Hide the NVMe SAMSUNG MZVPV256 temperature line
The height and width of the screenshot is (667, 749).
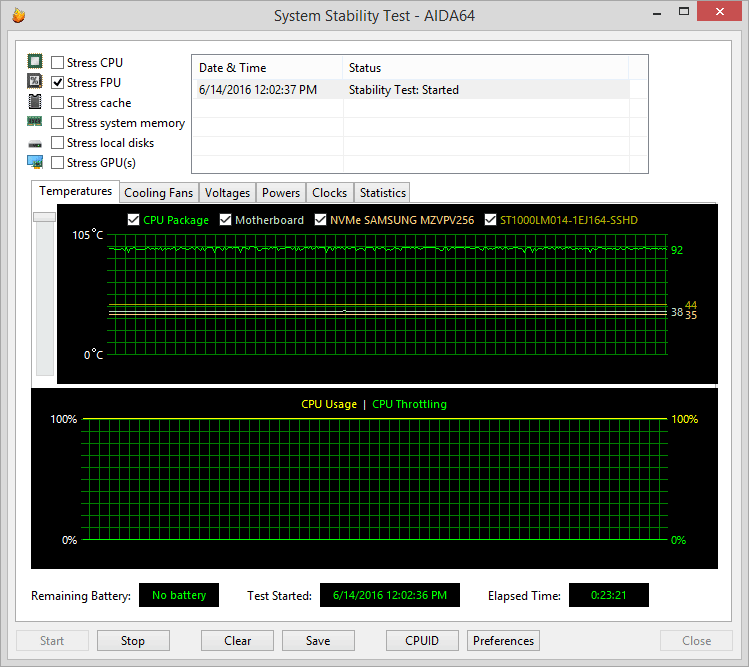tap(321, 220)
